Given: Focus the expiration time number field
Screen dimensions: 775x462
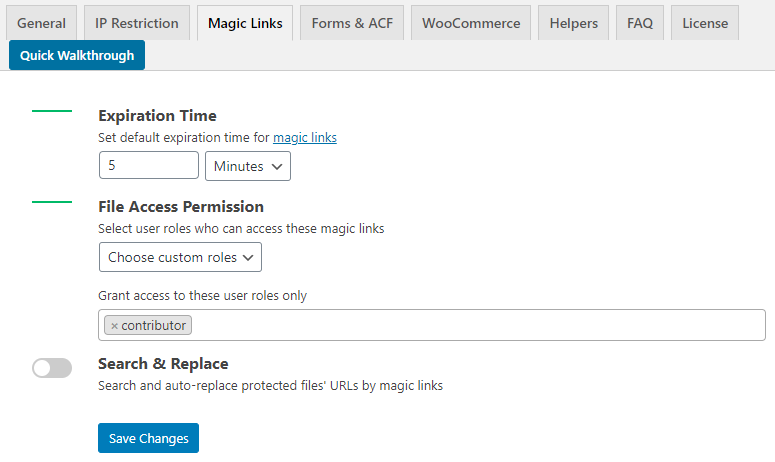Looking at the screenshot, I should 149,166.
